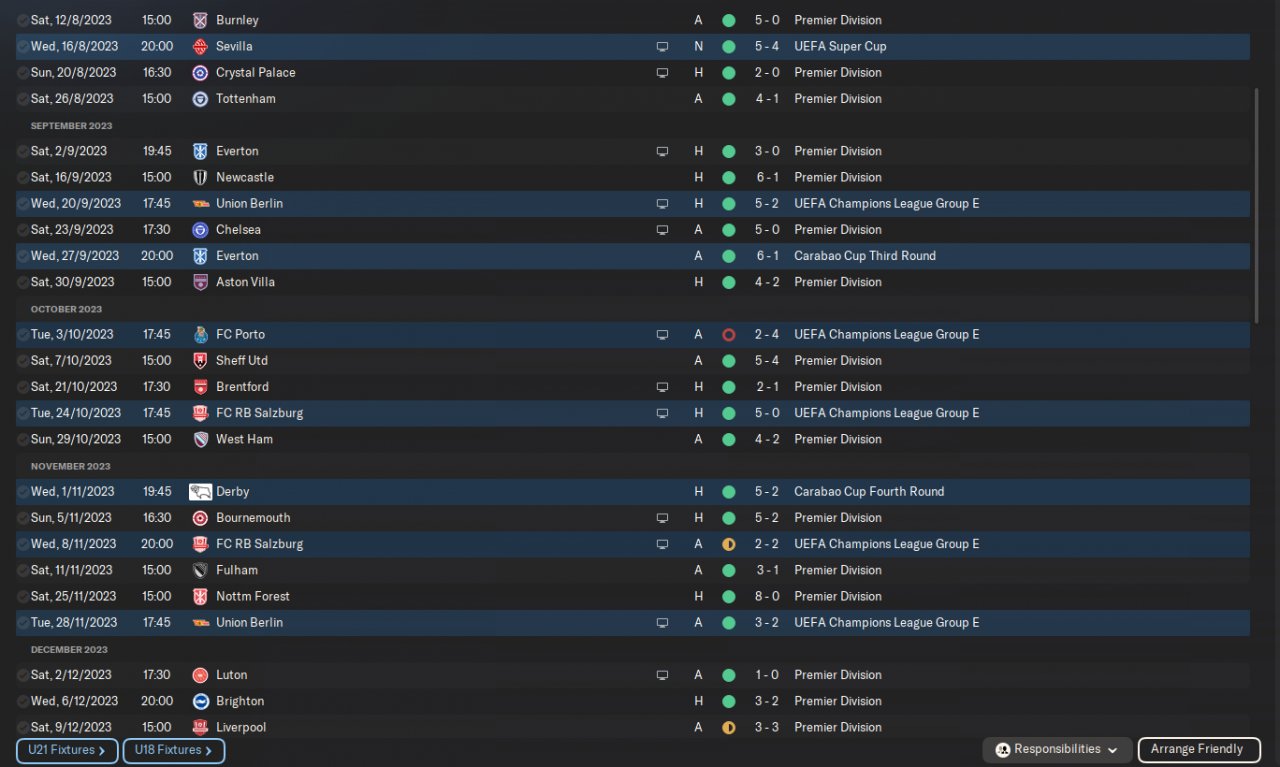Click the check mark beside Nottm Forest fixture

[23, 596]
